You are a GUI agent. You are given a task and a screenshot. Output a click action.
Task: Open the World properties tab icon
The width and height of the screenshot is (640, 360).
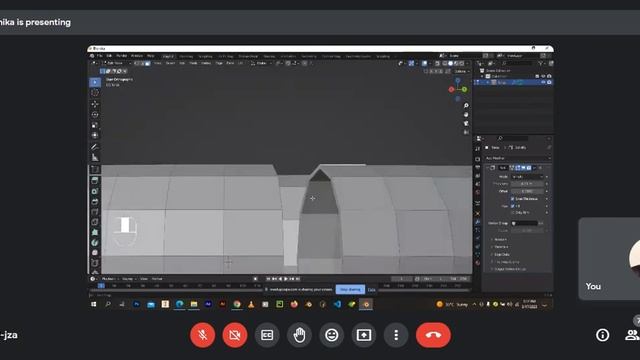point(478,192)
